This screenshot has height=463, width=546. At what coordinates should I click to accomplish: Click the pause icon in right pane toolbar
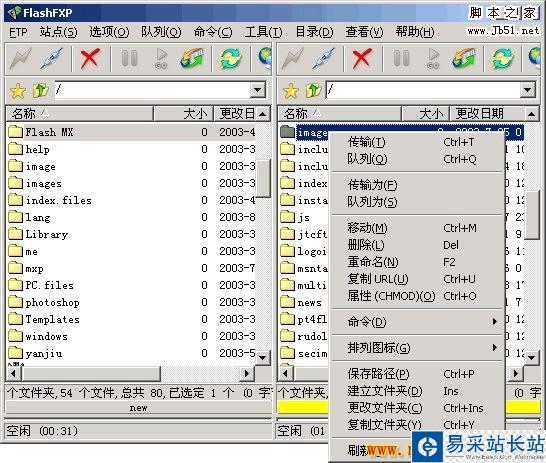[x=401, y=58]
